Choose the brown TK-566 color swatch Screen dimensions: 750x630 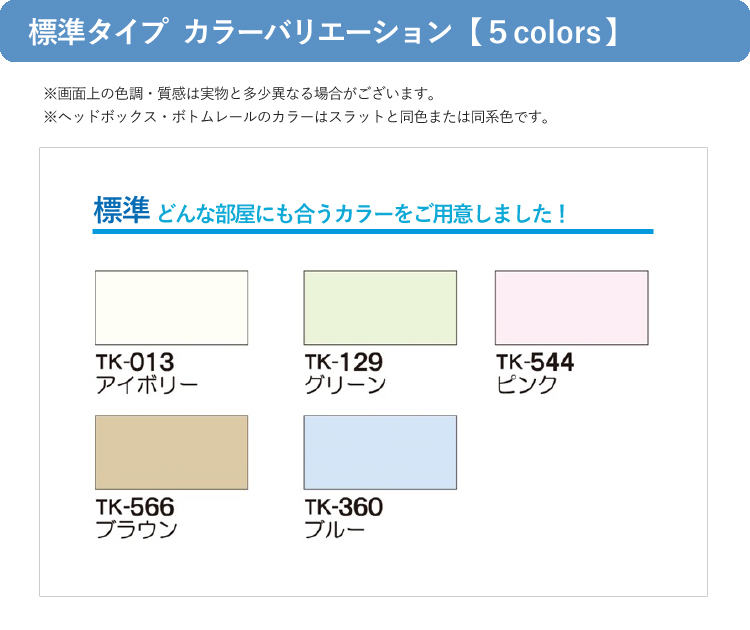[171, 452]
